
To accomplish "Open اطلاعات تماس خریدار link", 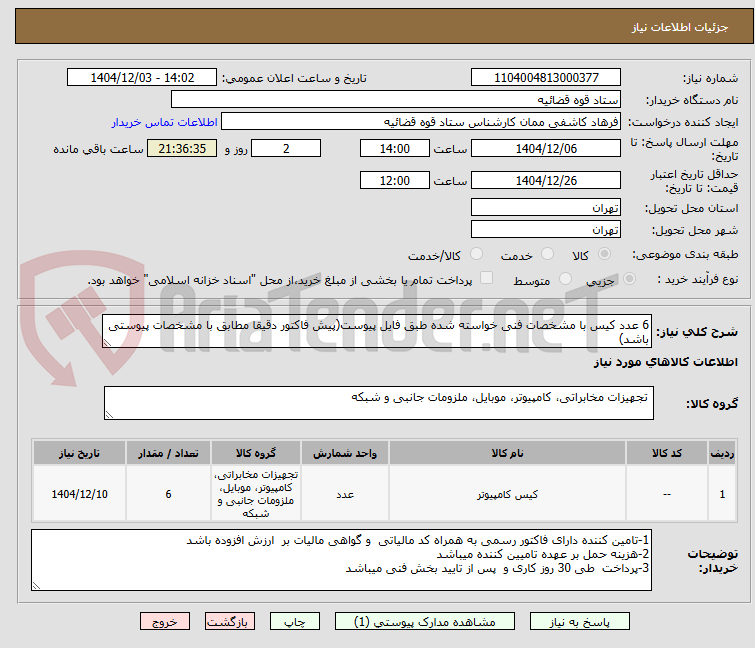I will point(165,122).
